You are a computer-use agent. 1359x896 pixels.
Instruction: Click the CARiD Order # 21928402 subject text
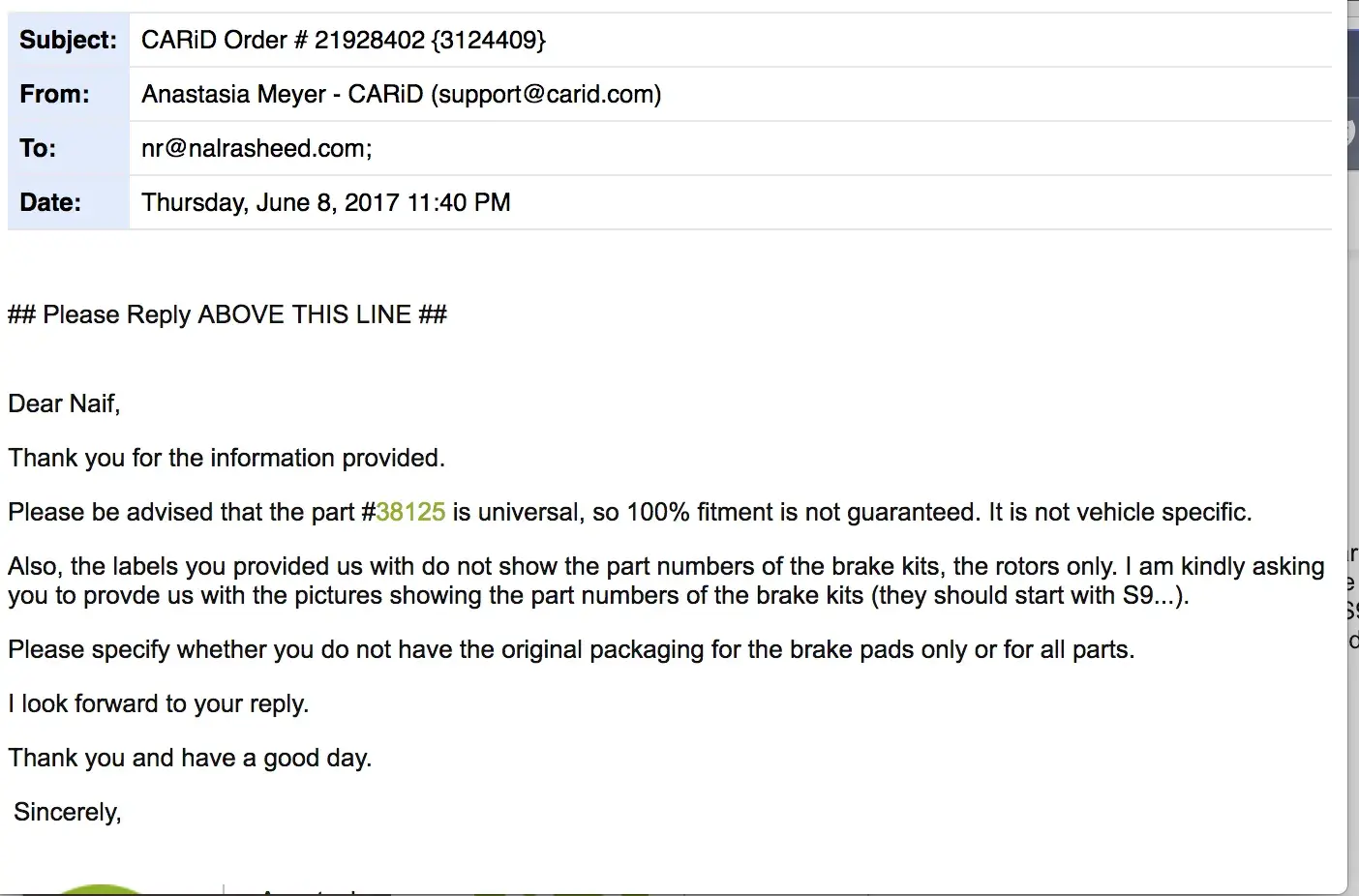click(x=344, y=40)
